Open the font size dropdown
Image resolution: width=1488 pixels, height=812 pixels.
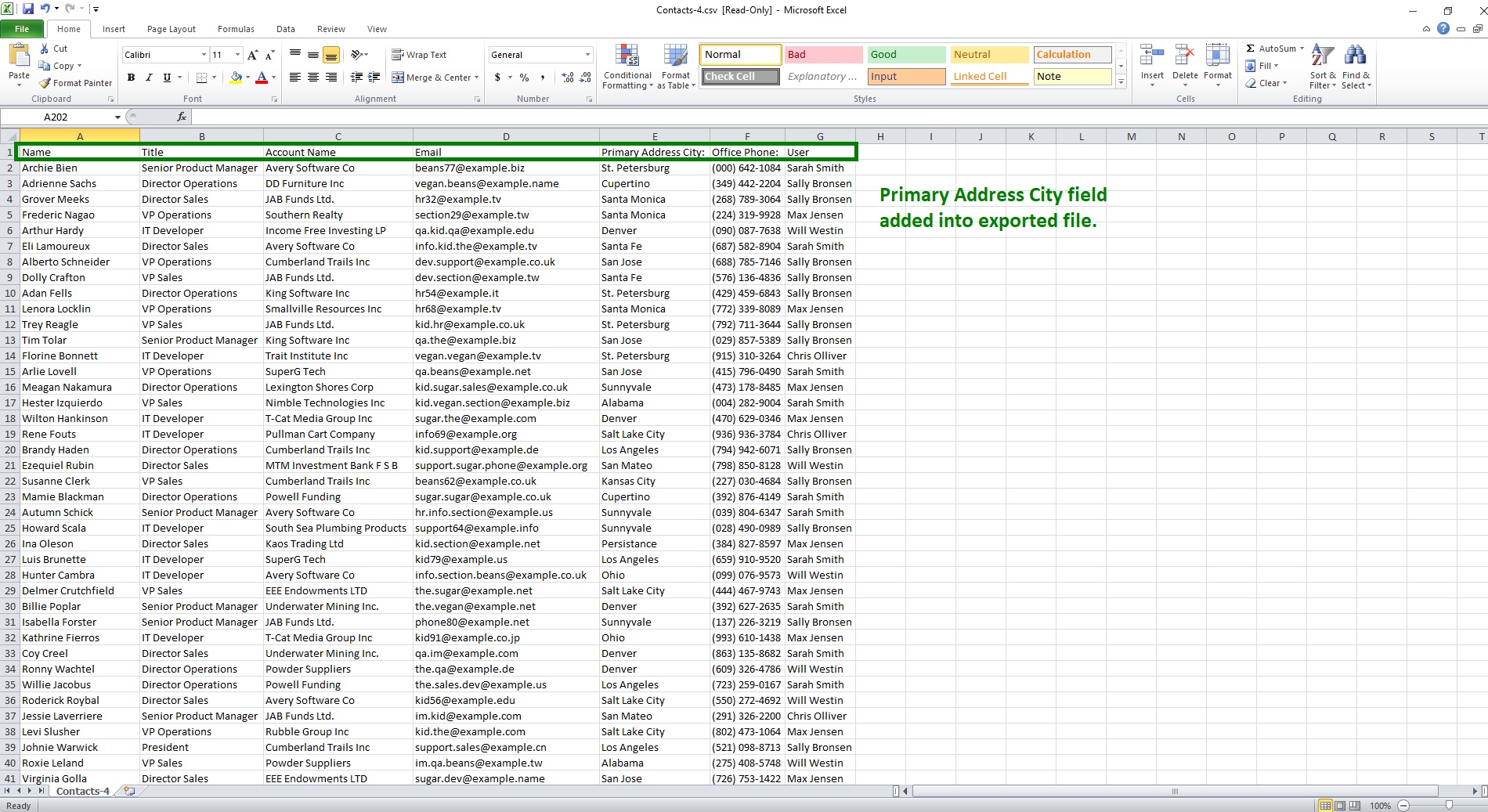click(237, 55)
